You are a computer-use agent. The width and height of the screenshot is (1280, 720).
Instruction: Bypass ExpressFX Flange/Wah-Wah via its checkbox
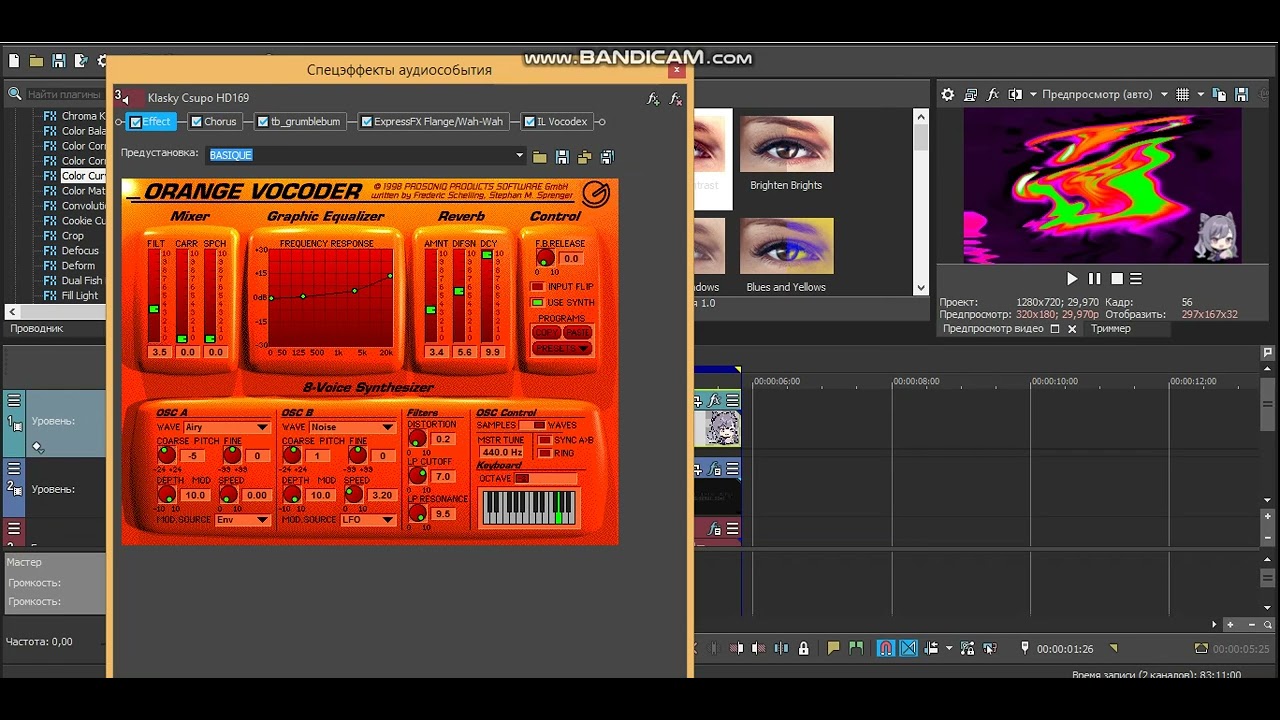[x=367, y=122]
